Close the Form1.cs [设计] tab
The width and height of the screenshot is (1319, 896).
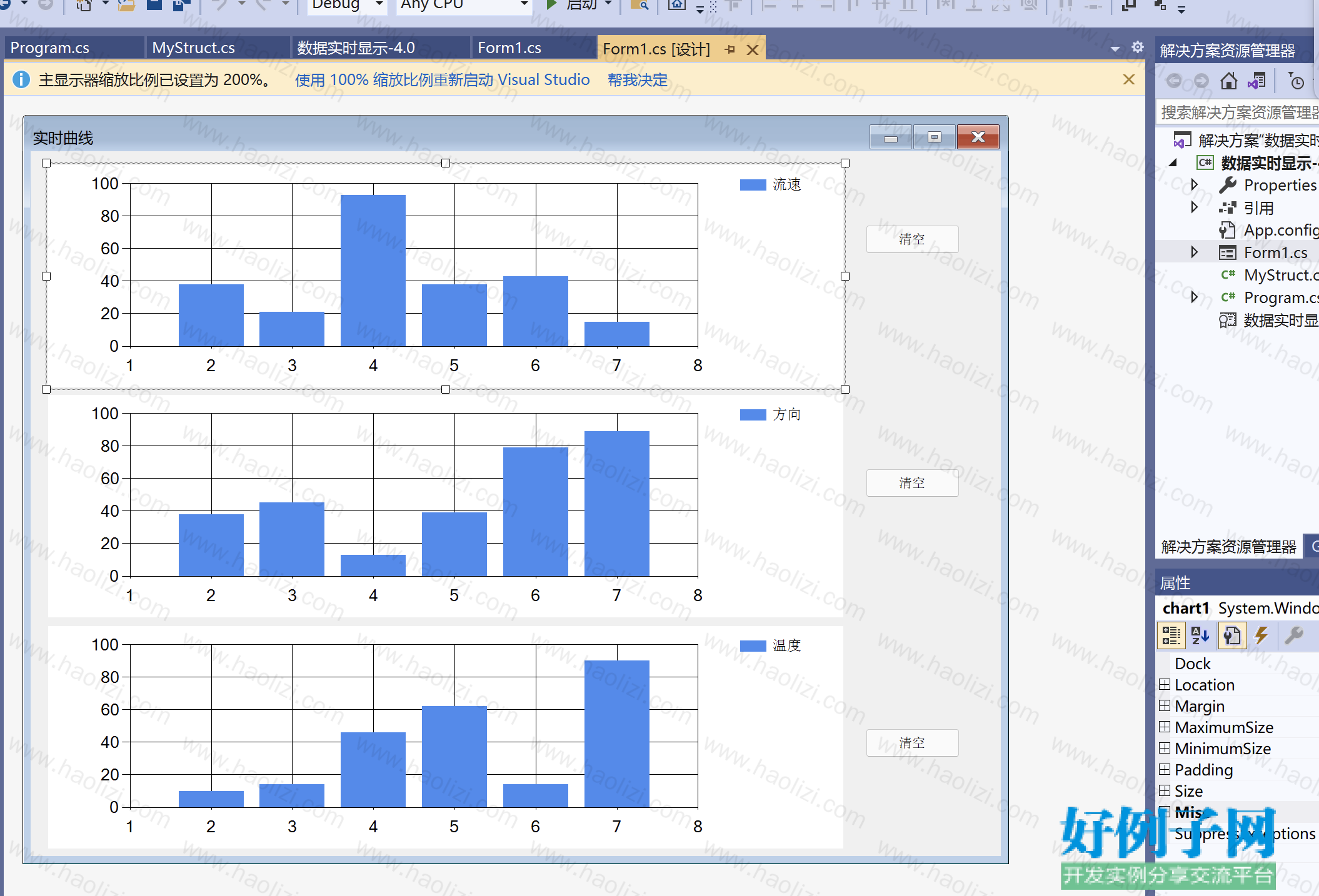tap(753, 49)
